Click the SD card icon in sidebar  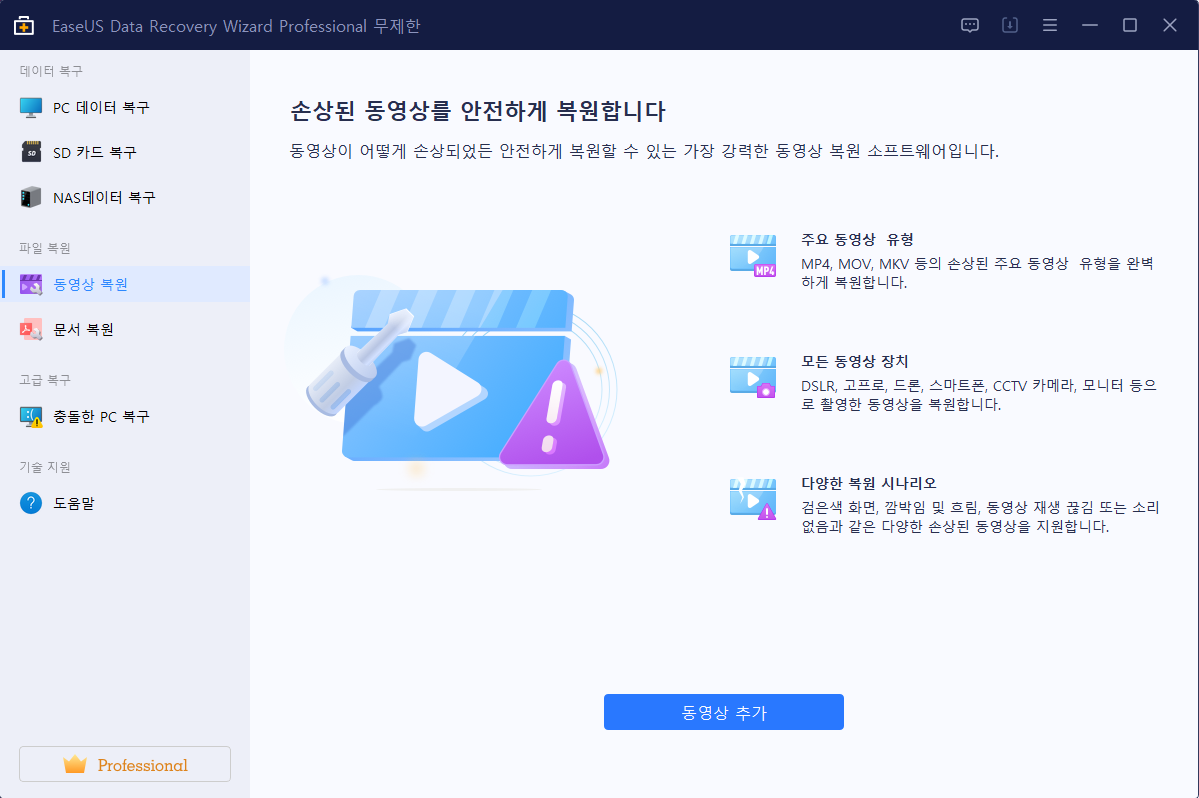(x=31, y=152)
